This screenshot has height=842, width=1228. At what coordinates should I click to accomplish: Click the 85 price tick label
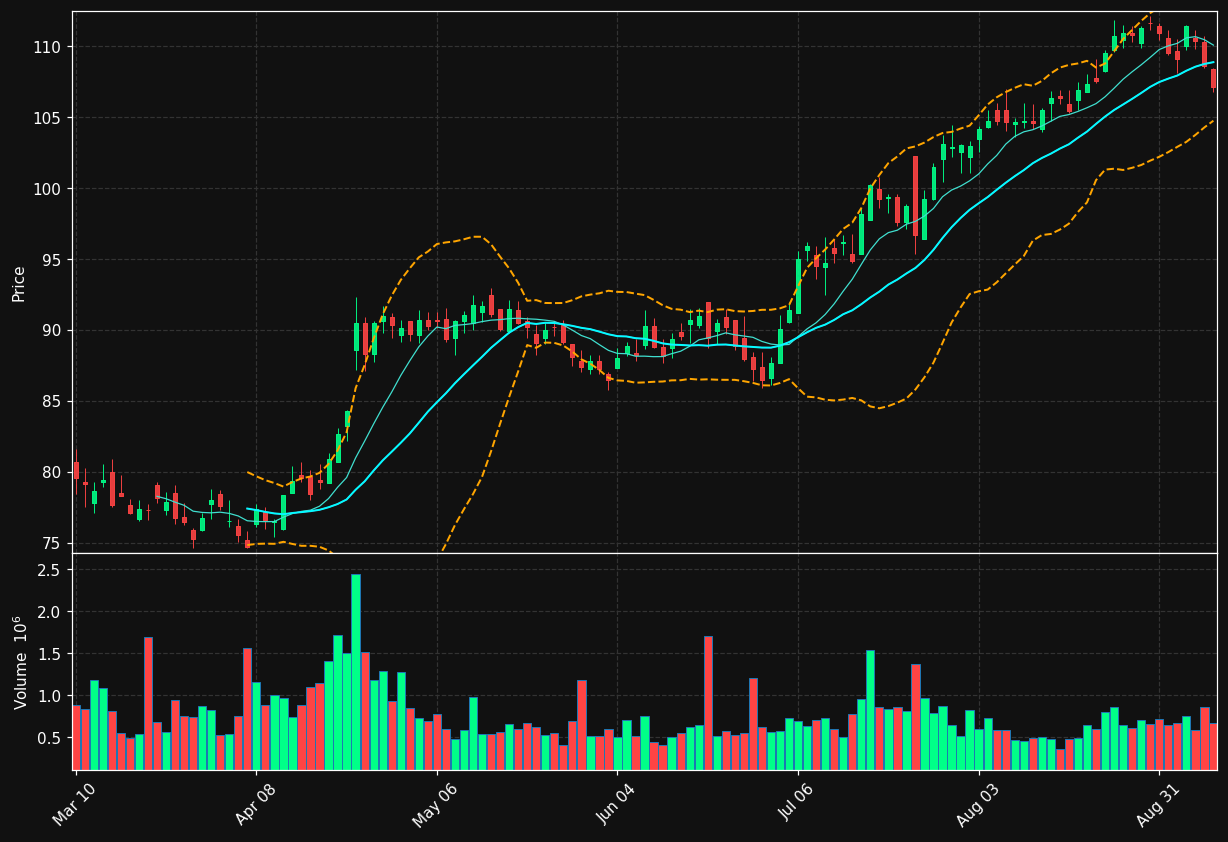tap(50, 402)
